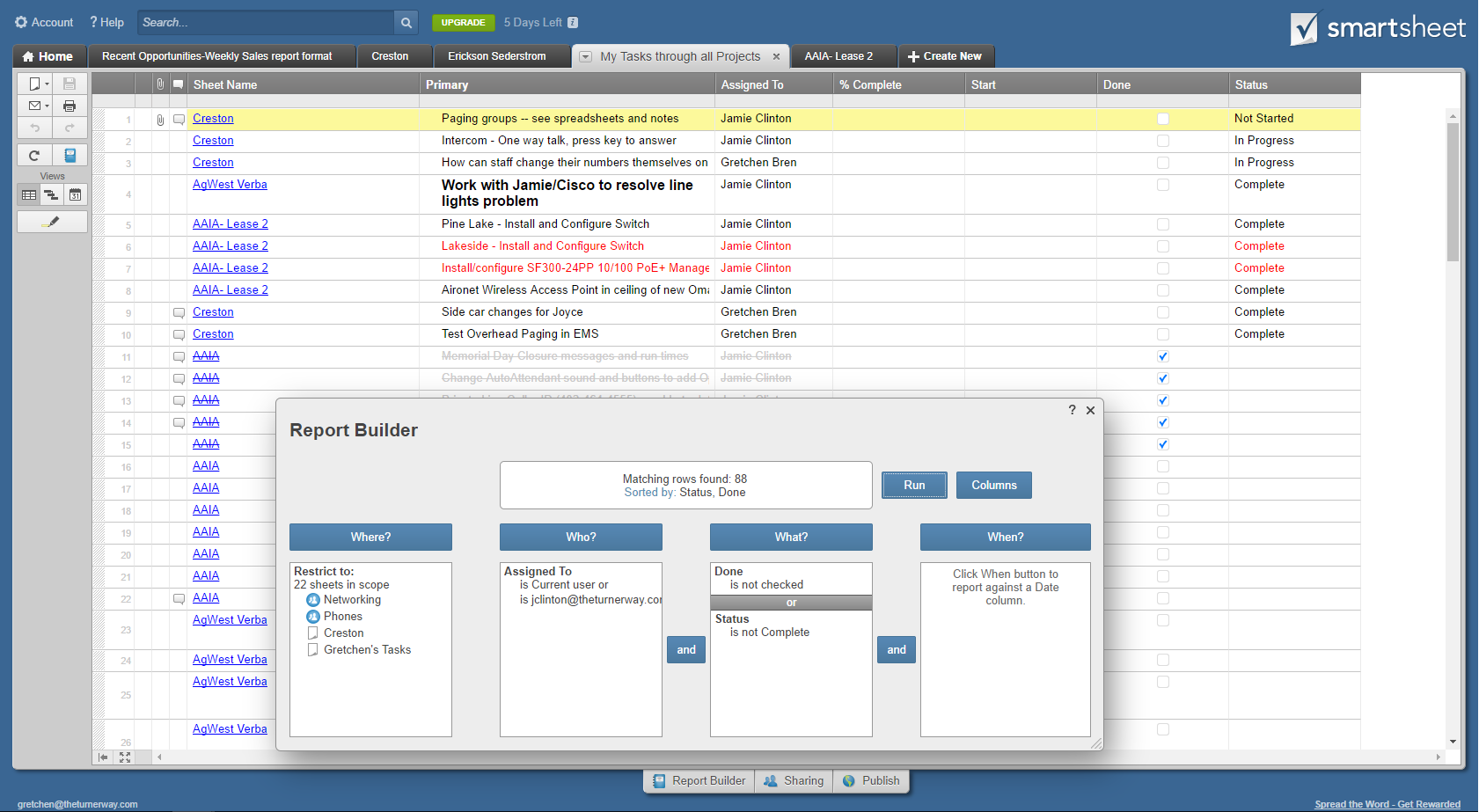Toggle Done checkbox for row 2
The image size is (1479, 812).
1163,141
